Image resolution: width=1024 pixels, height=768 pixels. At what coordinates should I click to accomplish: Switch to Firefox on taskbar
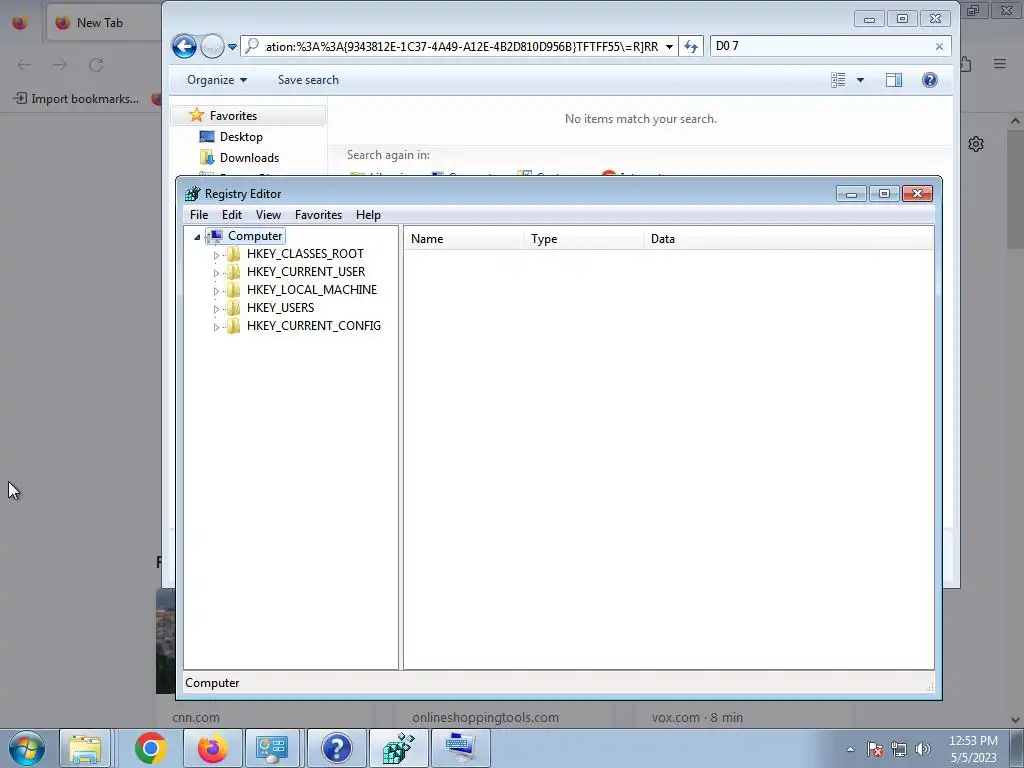coord(212,748)
